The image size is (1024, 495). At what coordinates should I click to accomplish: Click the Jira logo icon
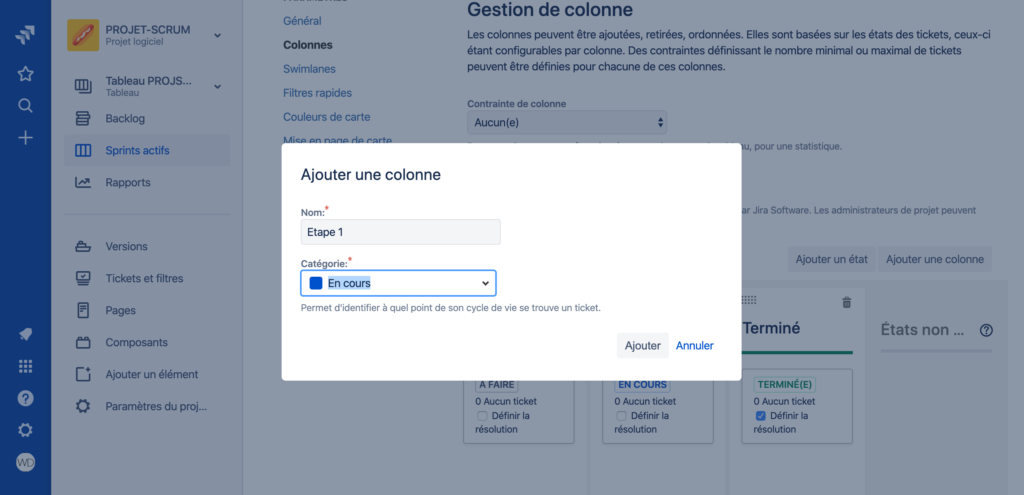click(26, 36)
